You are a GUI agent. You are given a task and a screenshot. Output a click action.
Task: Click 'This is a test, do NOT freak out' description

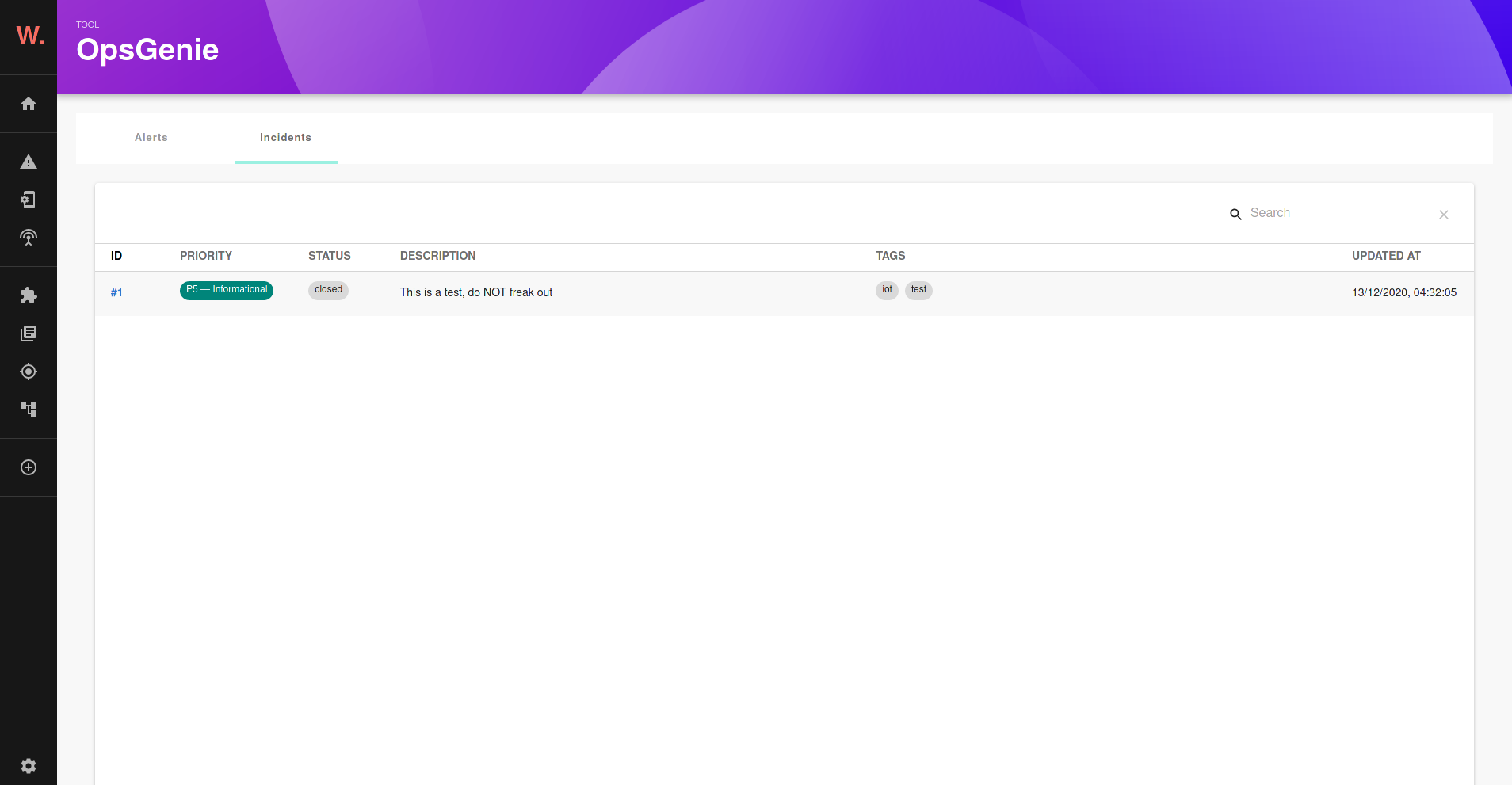[476, 292]
